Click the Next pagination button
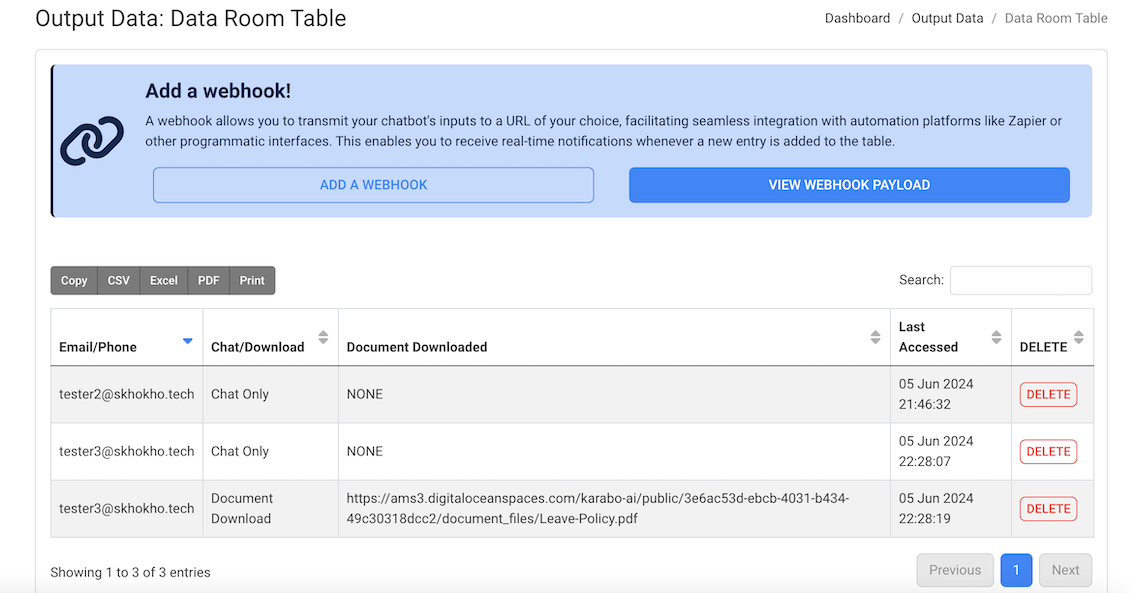The image size is (1134, 593). 1065,570
